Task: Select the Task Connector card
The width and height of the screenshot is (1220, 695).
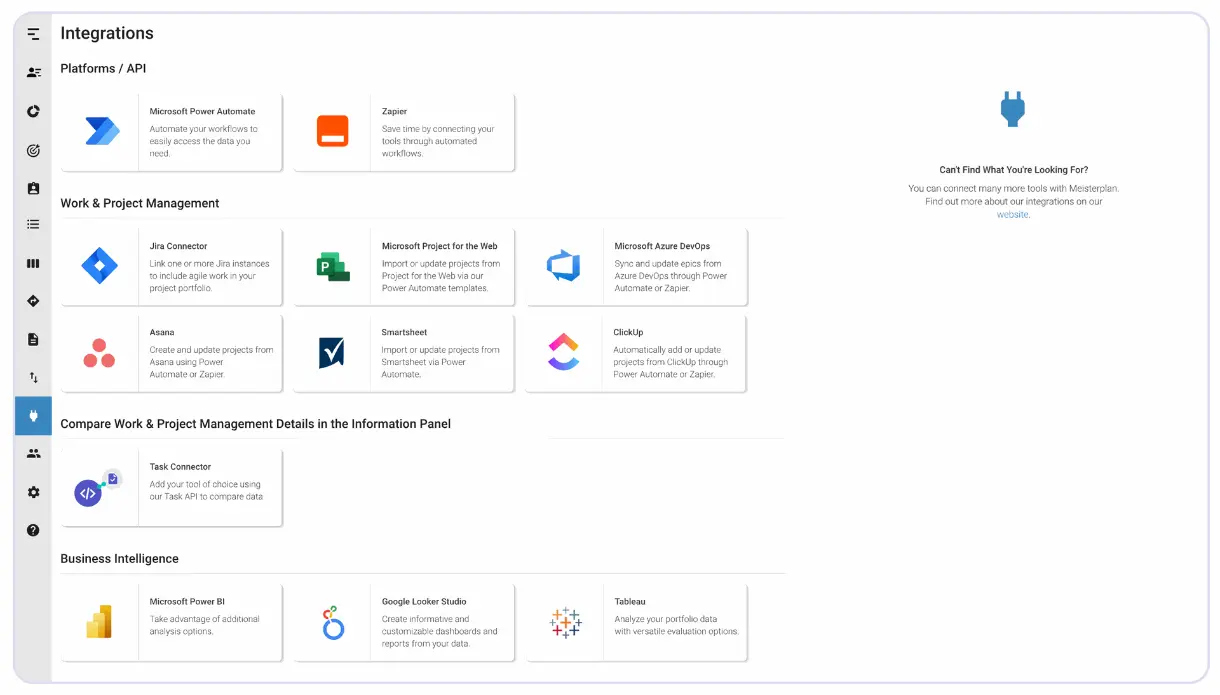Action: (x=171, y=488)
